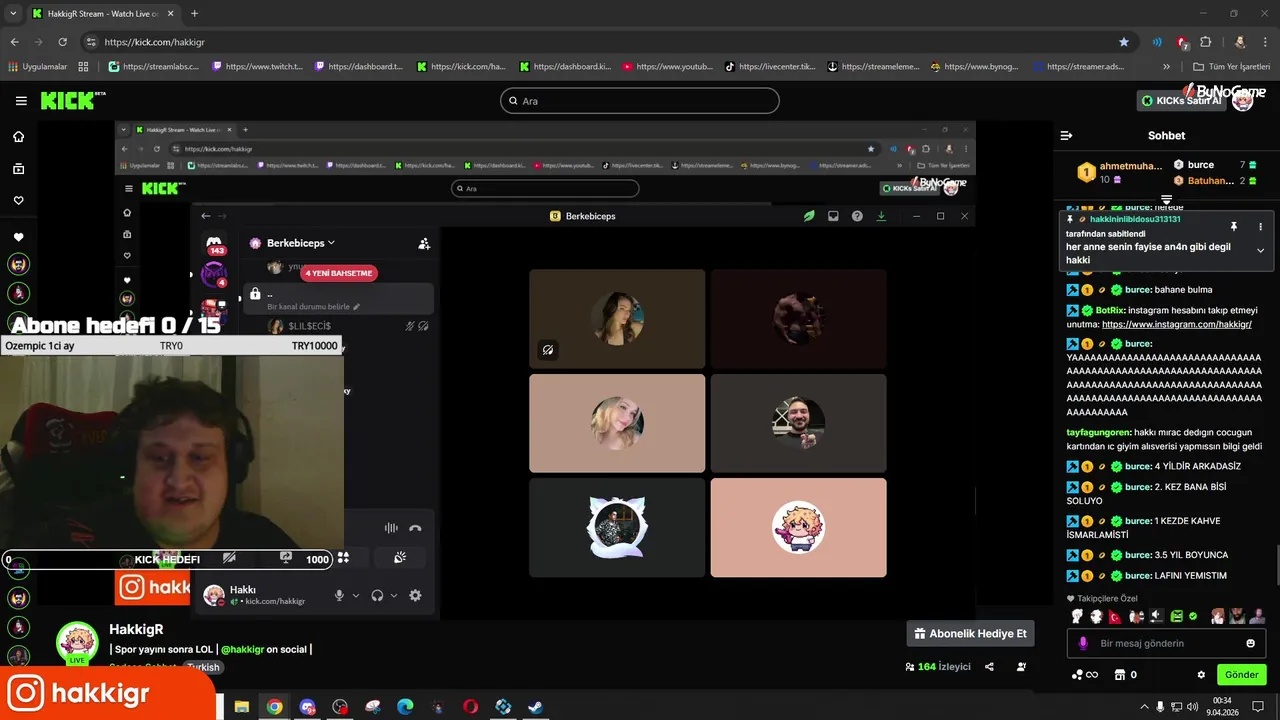1280x720 pixels.
Task: Select the Turkish flag emote
Action: click(x=1115, y=617)
